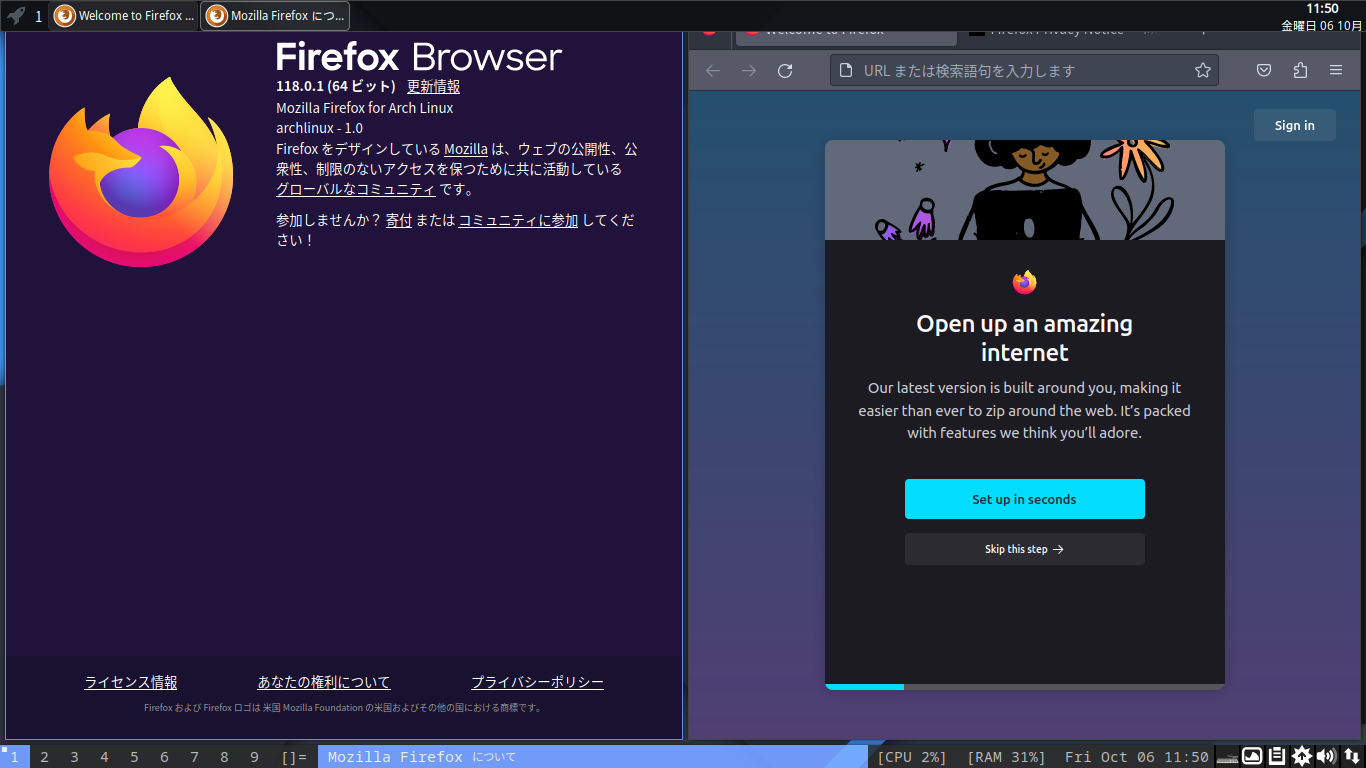The height and width of the screenshot is (768, 1366).
Task: Click the 'archlinux - 1.0' text
Action: 319,128
